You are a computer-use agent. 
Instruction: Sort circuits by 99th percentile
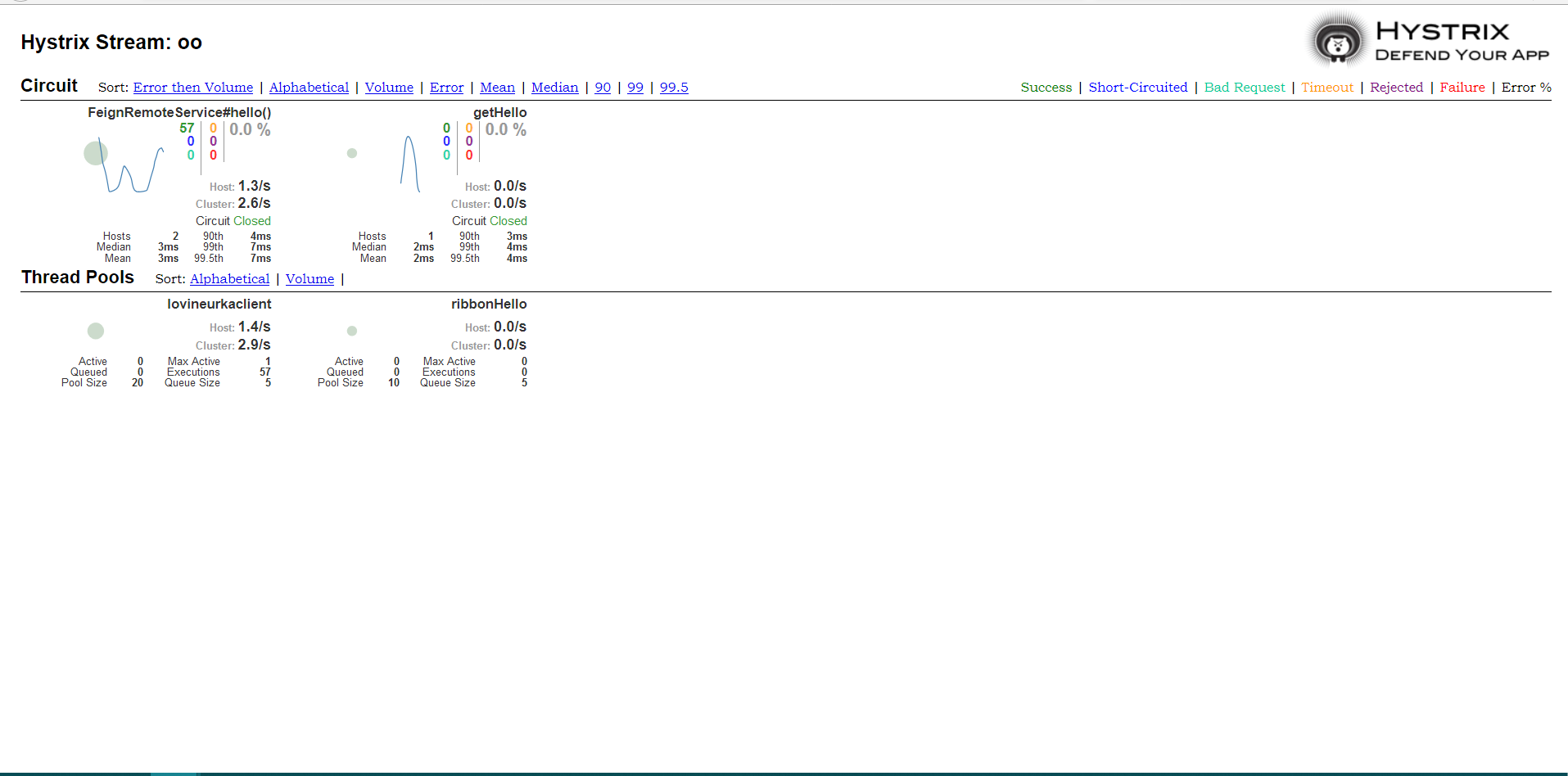[635, 88]
